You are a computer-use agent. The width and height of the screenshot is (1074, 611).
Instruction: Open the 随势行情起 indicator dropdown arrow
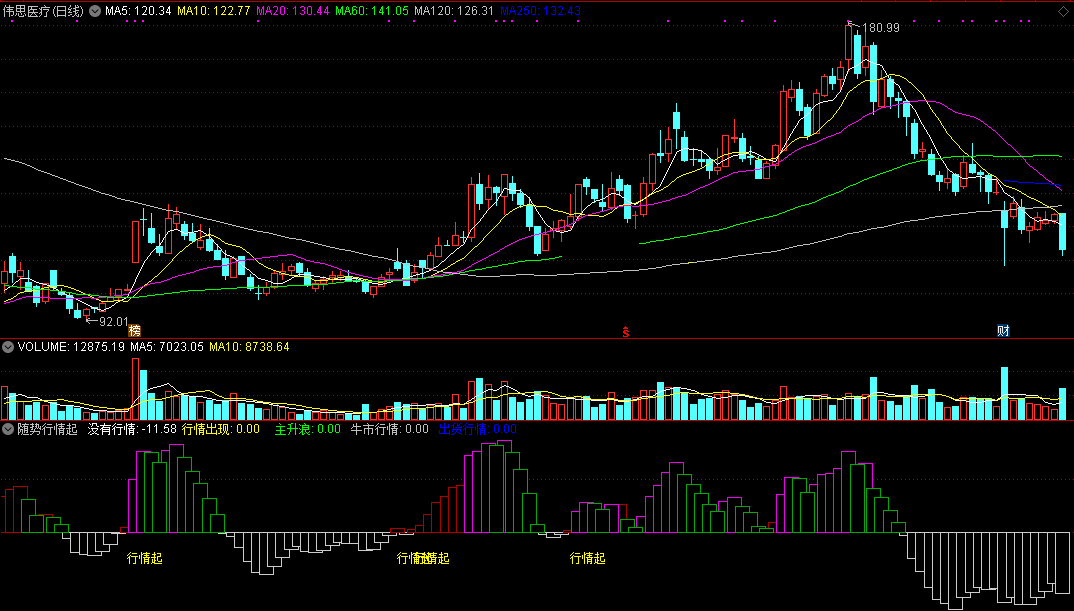click(x=8, y=429)
